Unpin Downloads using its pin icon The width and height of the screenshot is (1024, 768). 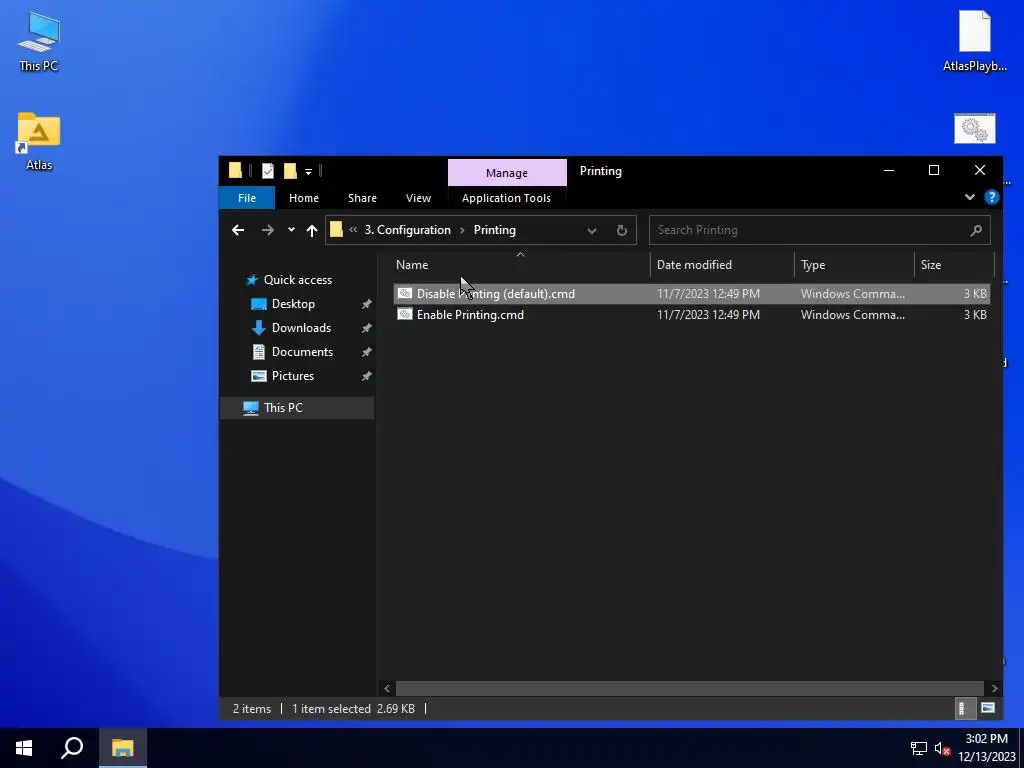366,328
